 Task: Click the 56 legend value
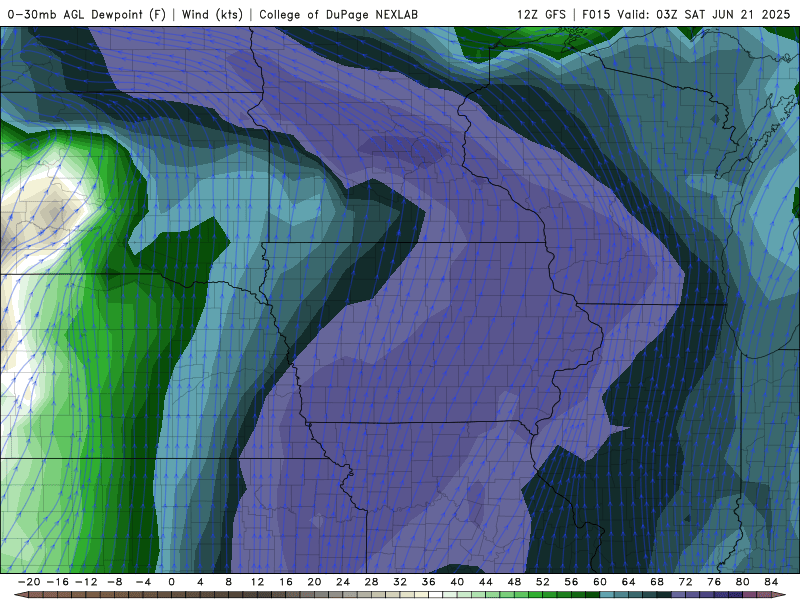[x=571, y=582]
